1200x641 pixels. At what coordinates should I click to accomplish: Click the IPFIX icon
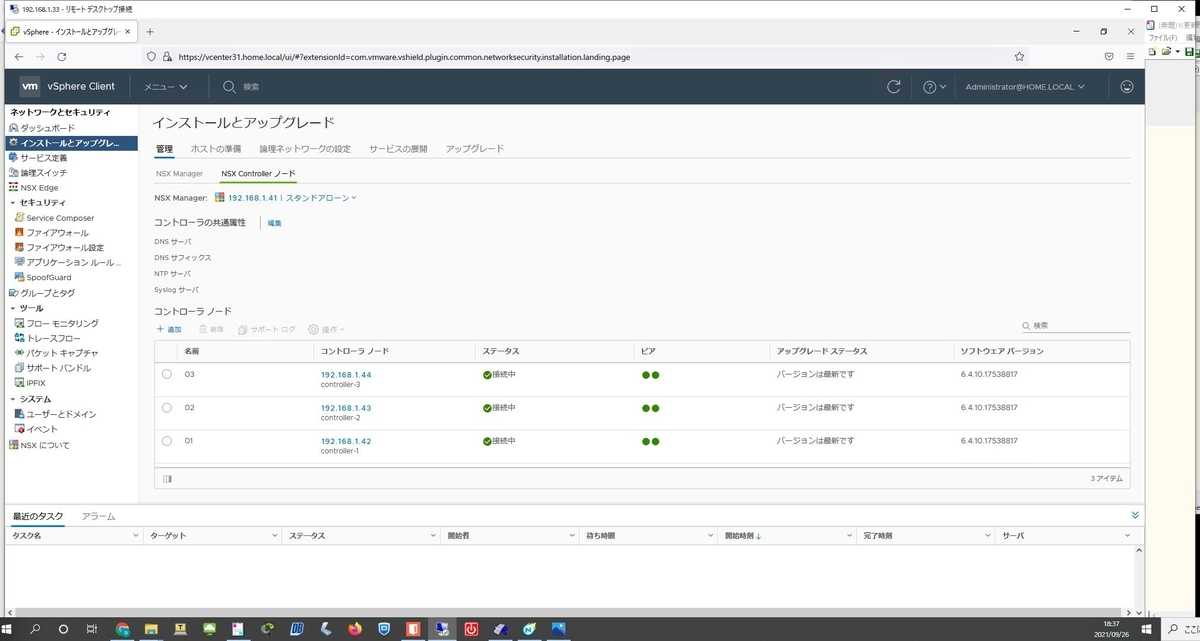[x=19, y=382]
